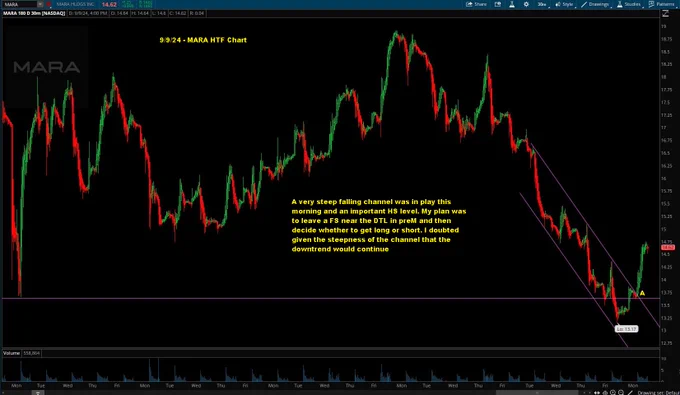Expand the symbol selector dropdown arrow
This screenshot has width=680, height=395.
(x=40, y=4)
